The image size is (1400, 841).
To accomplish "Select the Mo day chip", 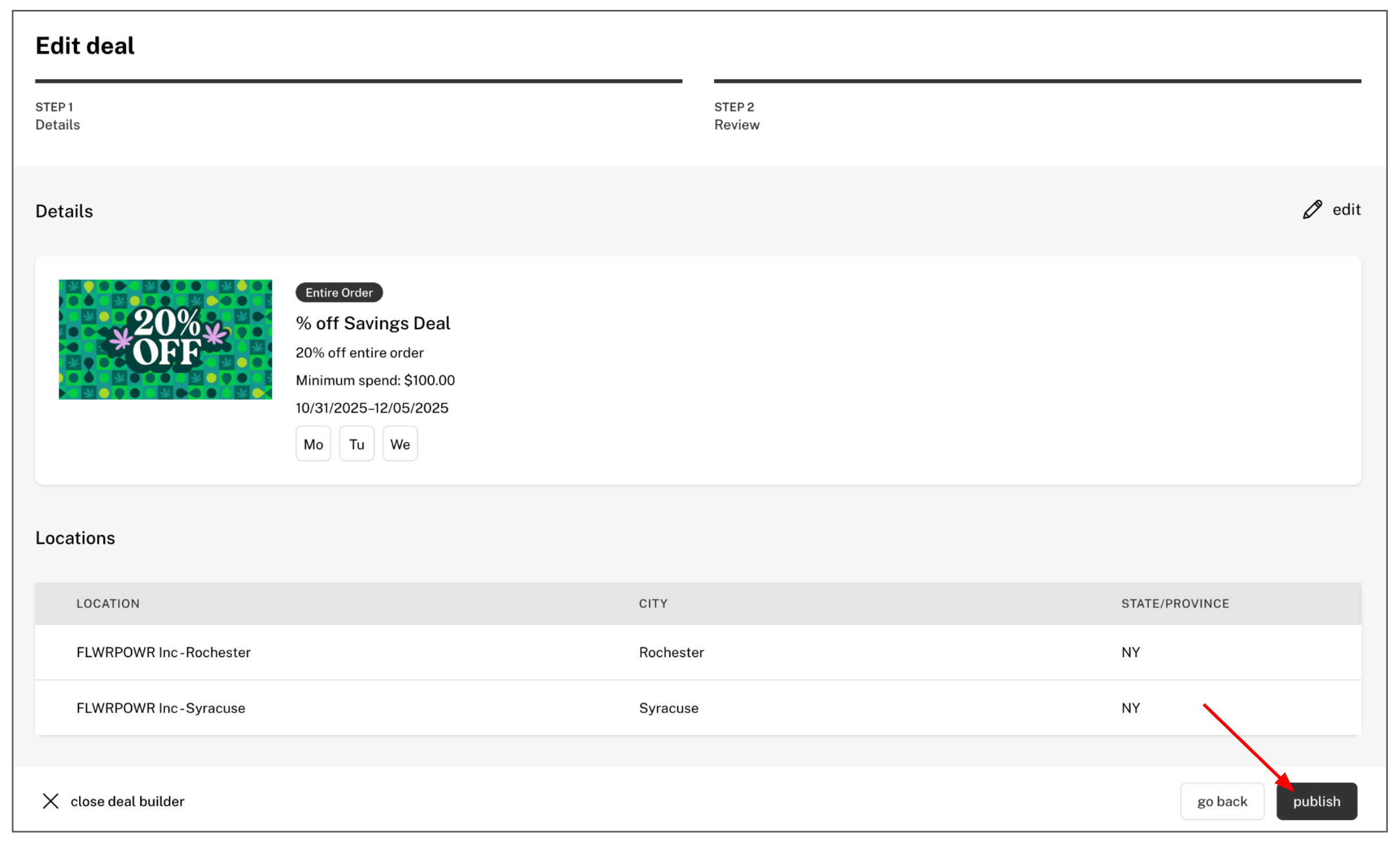I will 313,444.
